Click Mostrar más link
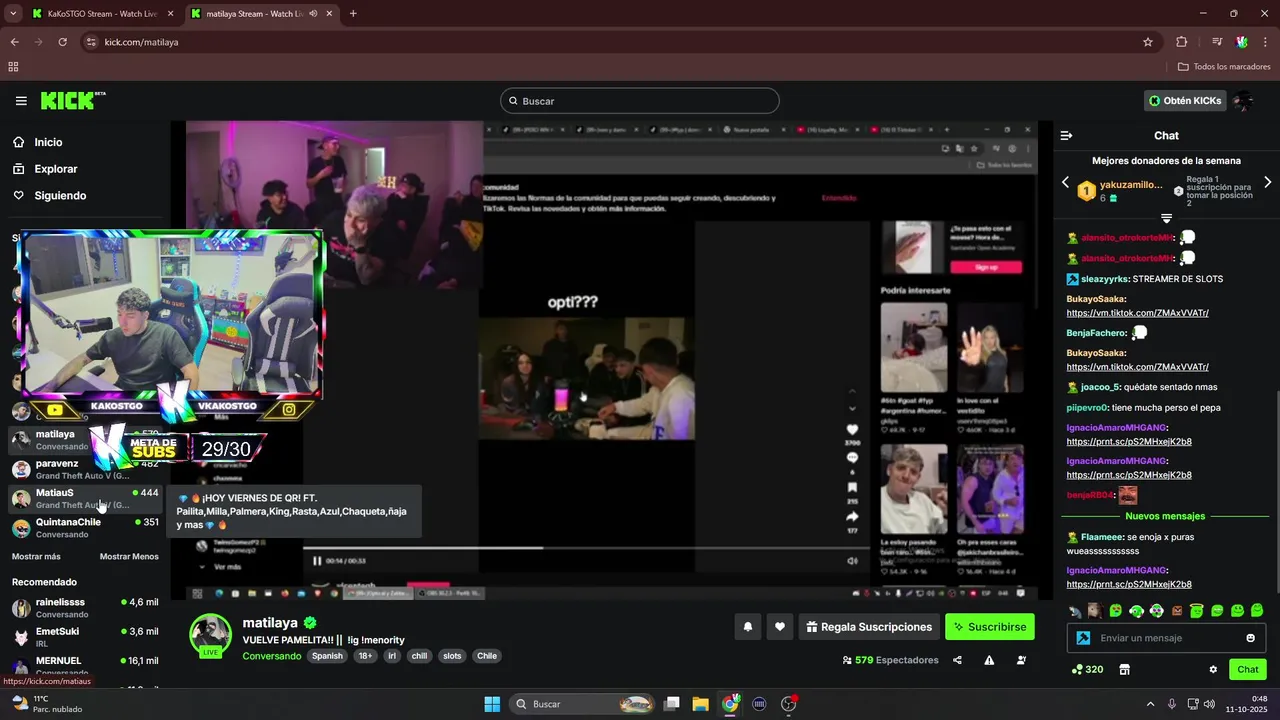This screenshot has height=720, width=1280. pos(36,556)
